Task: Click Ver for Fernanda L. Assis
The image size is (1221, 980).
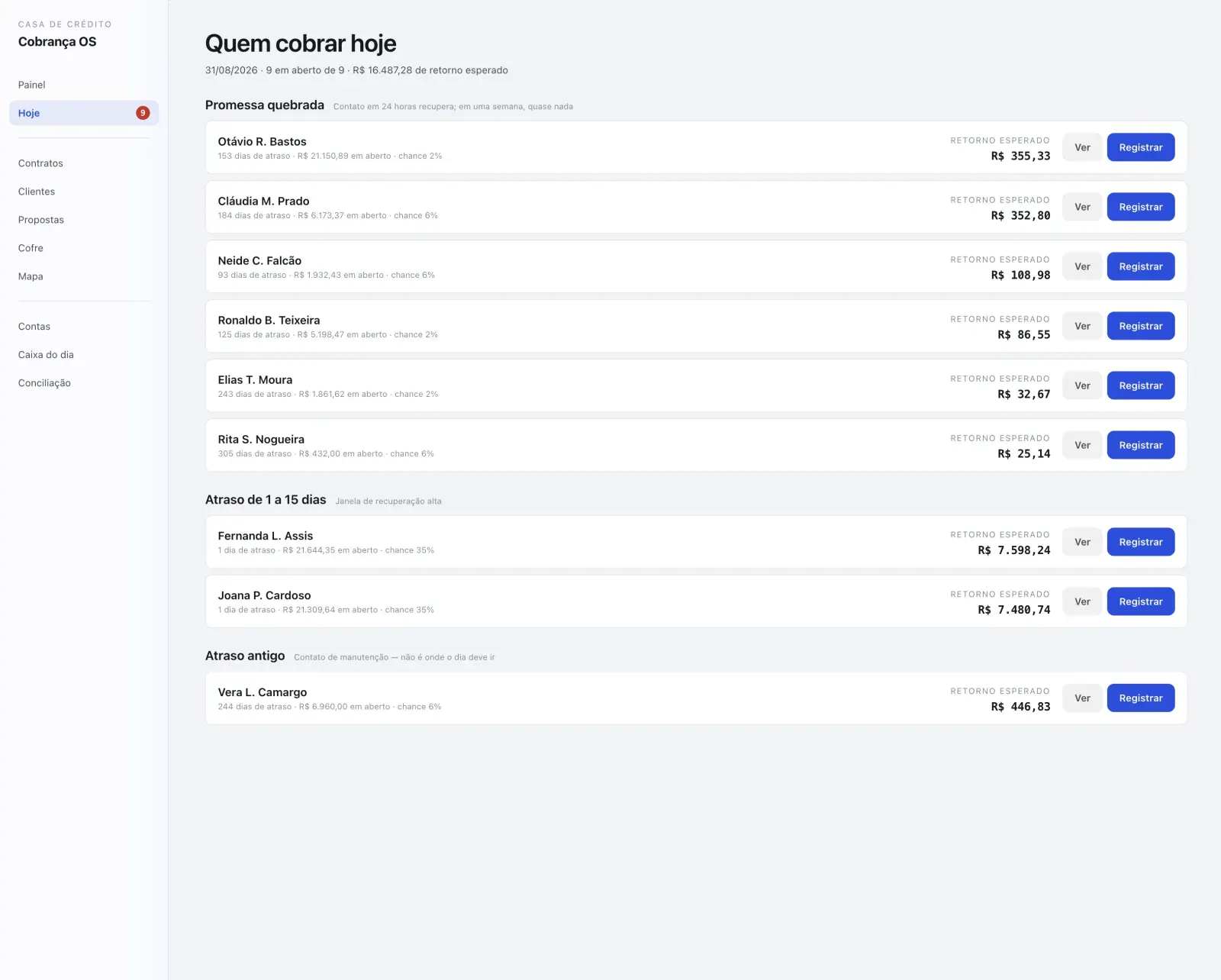Action: click(1082, 542)
